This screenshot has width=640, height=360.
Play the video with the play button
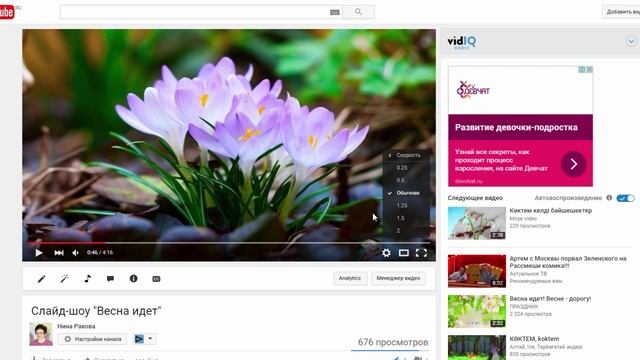point(39,253)
